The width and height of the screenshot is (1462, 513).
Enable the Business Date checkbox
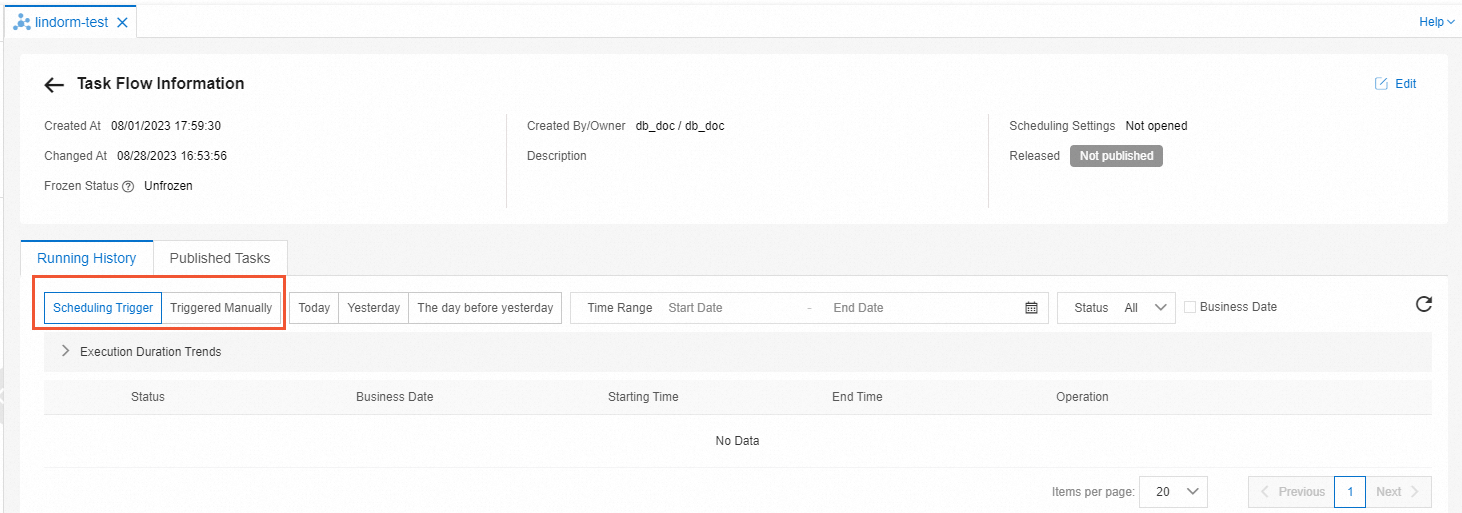(x=1190, y=307)
